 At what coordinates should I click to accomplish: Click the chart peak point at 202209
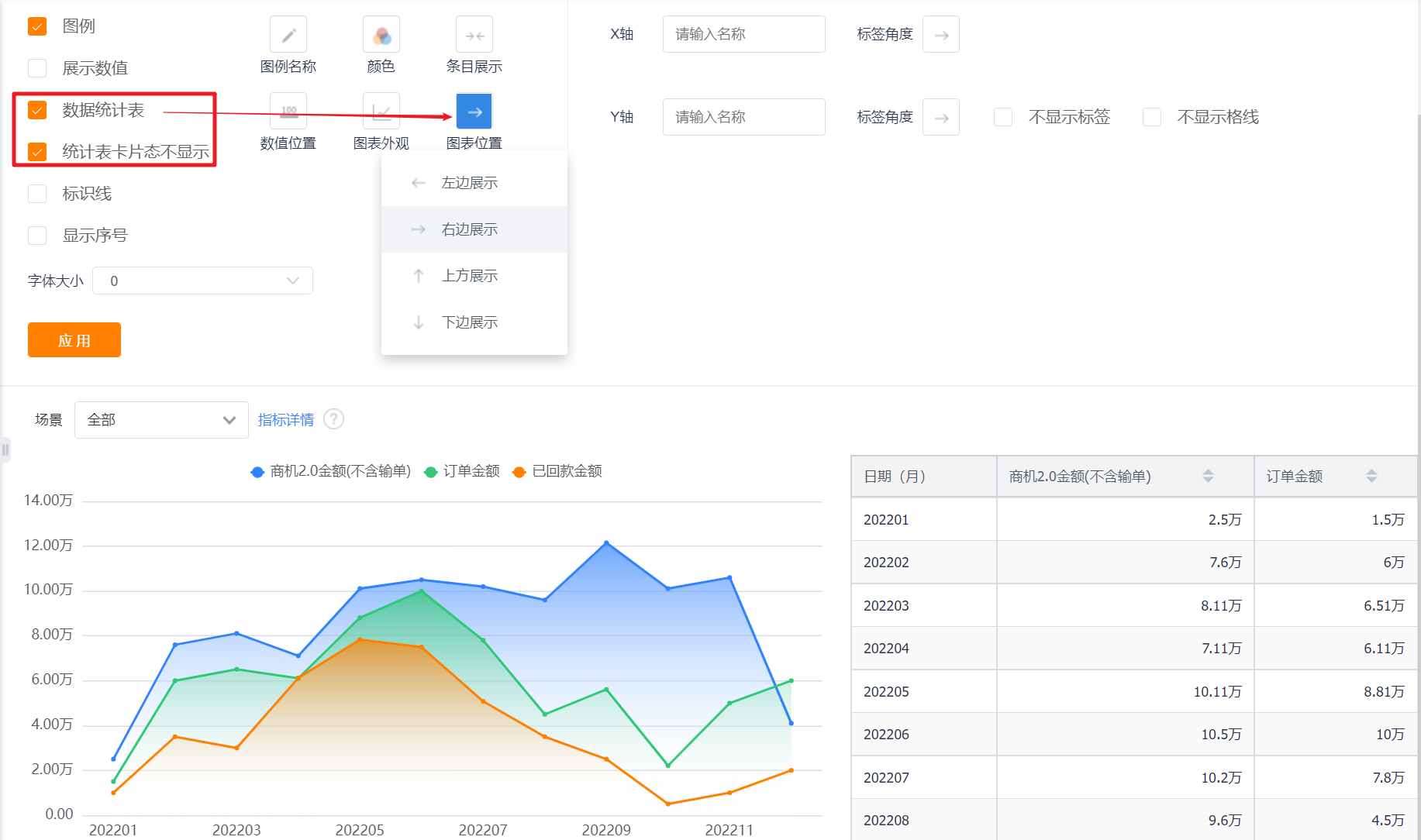point(606,543)
